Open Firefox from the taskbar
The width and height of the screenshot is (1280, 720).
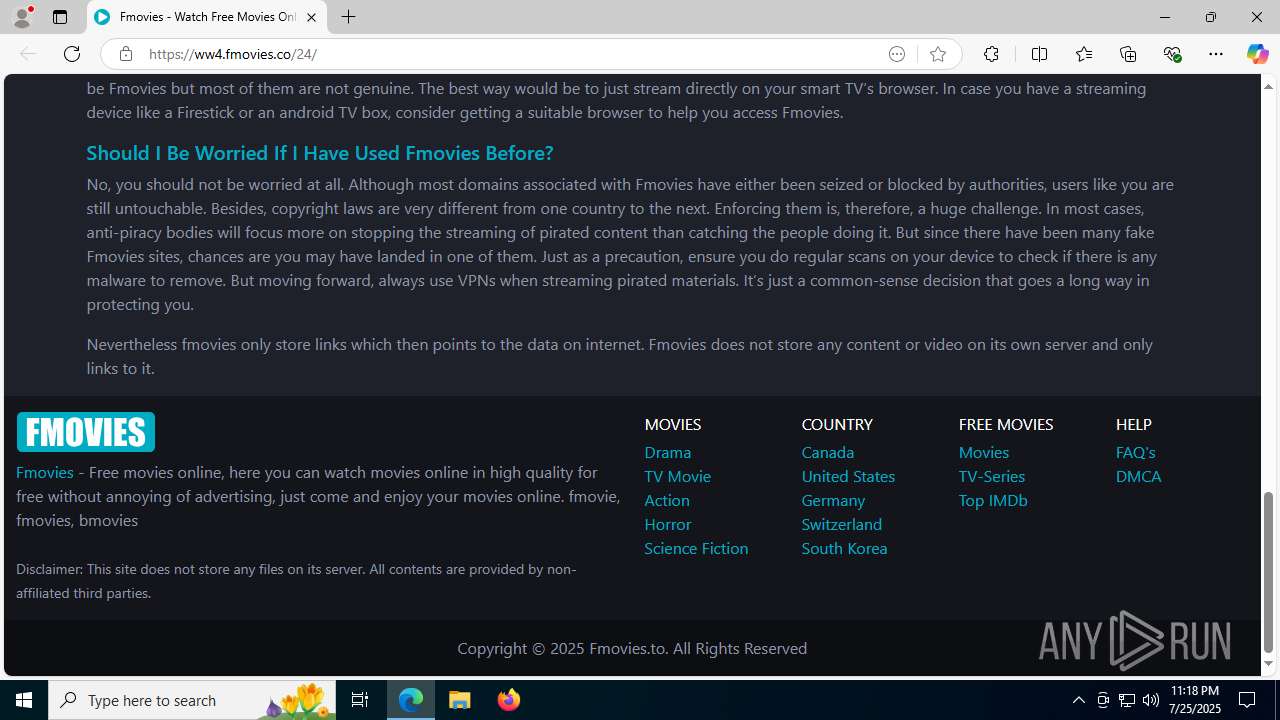(x=509, y=700)
